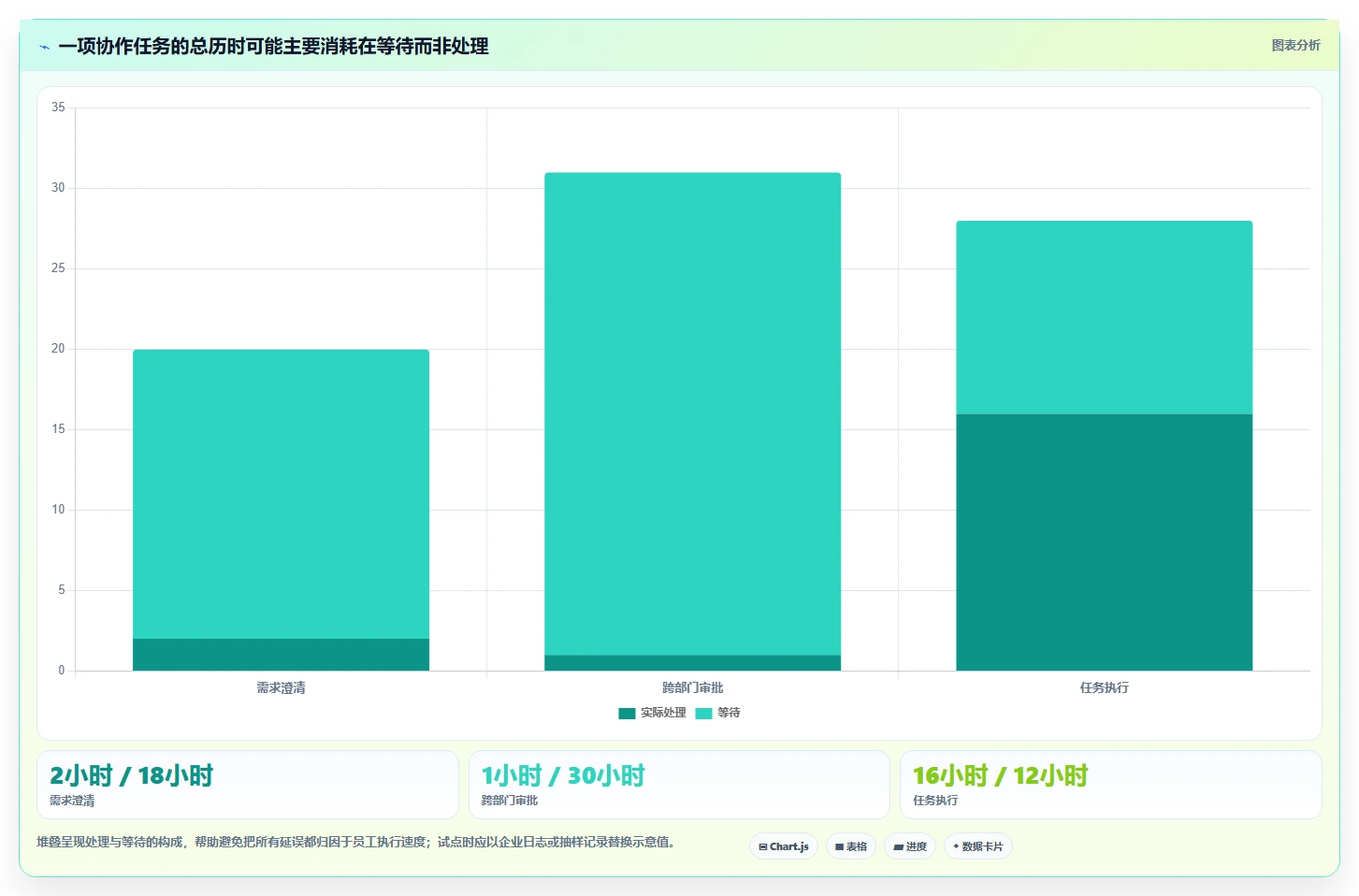Click the chart title 一项协作任务的总历时...
This screenshot has height=896, width=1359.
point(273,46)
